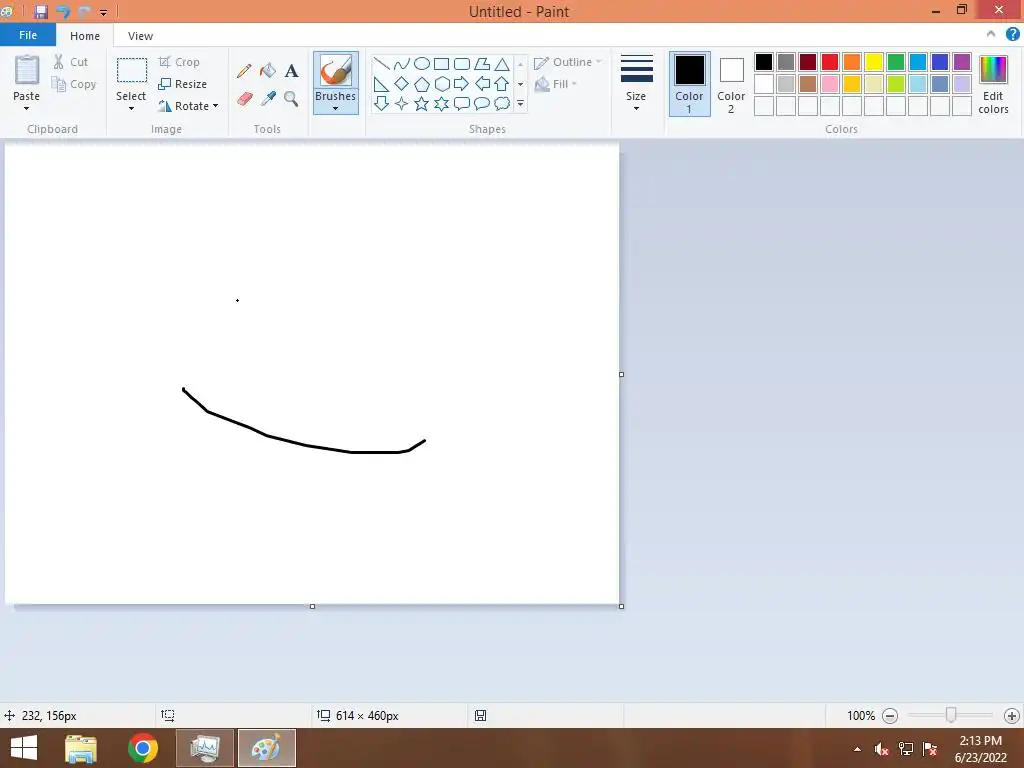This screenshot has height=768, width=1024.
Task: Select the Fill with color bucket tool
Action: coord(268,71)
